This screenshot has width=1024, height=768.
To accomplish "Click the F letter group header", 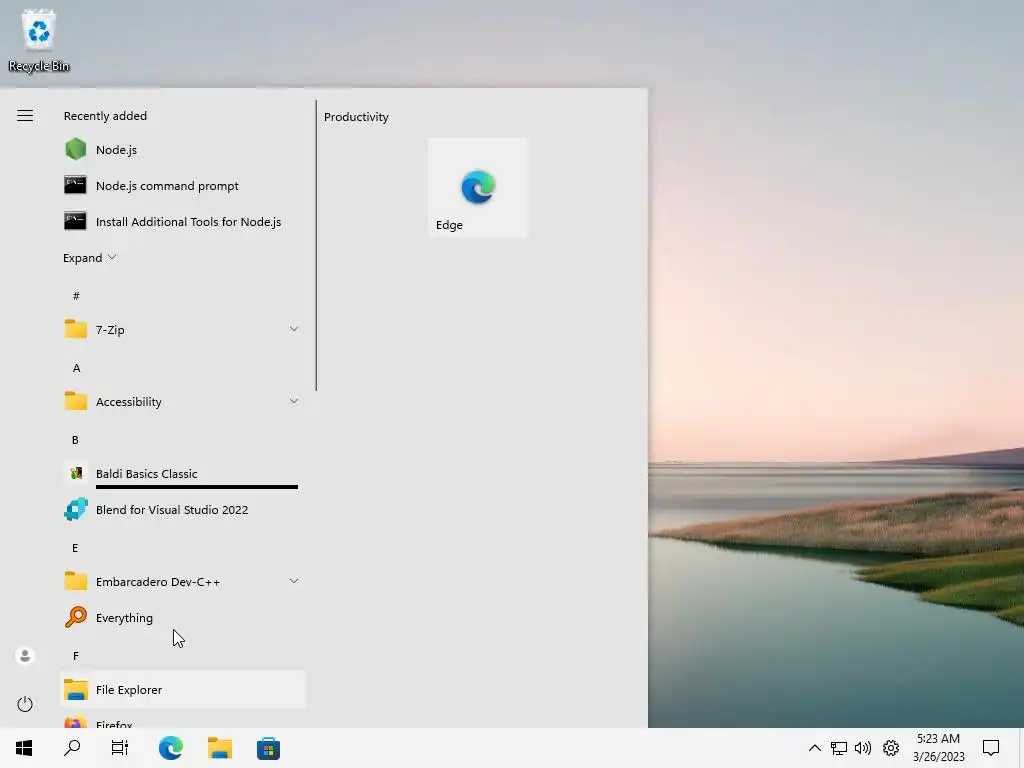I will [x=76, y=656].
